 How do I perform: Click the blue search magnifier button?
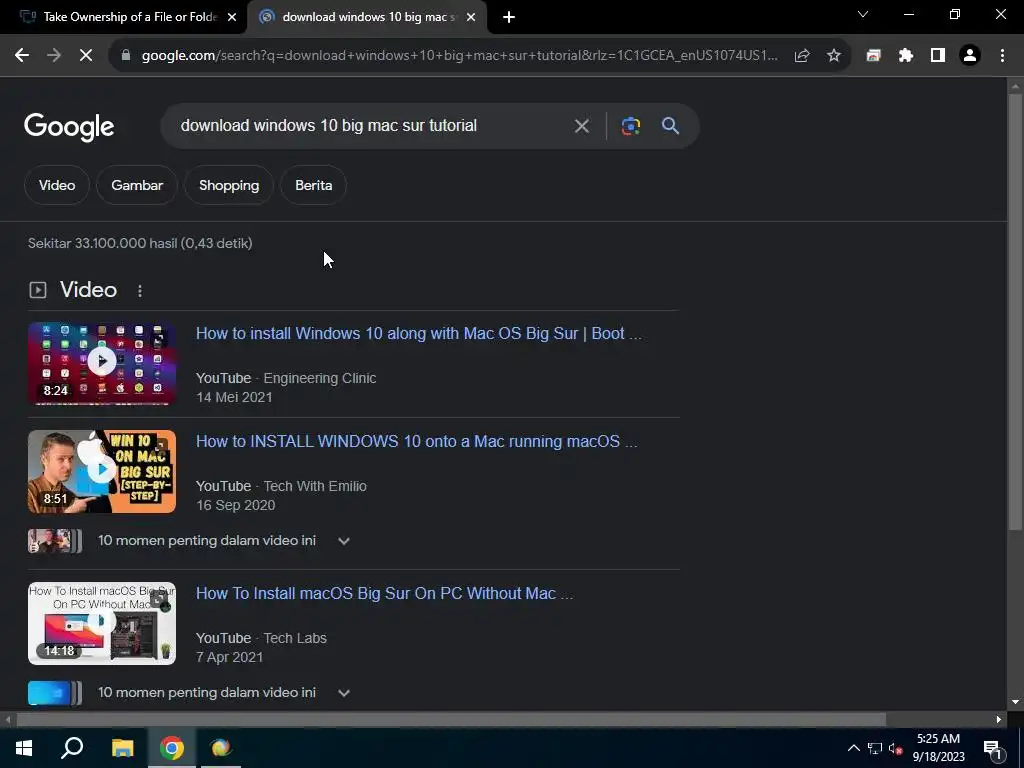[x=671, y=126]
